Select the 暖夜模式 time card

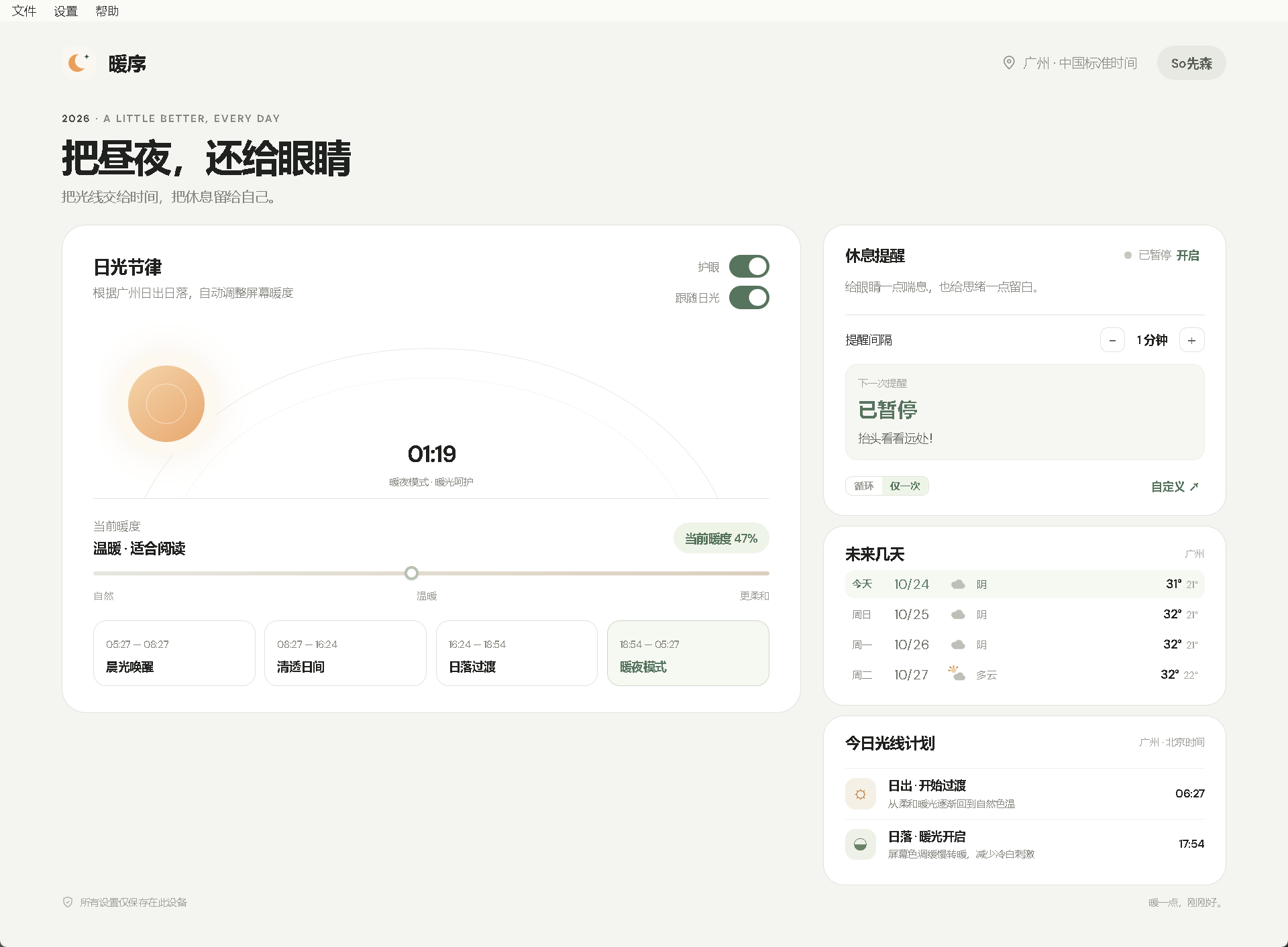(688, 653)
